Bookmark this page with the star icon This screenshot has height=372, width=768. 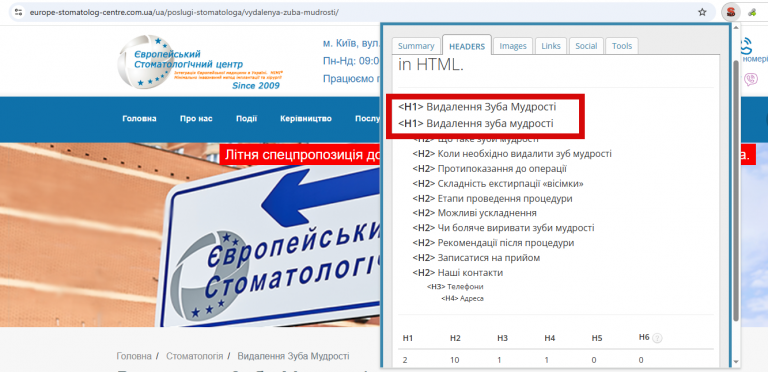[702, 12]
